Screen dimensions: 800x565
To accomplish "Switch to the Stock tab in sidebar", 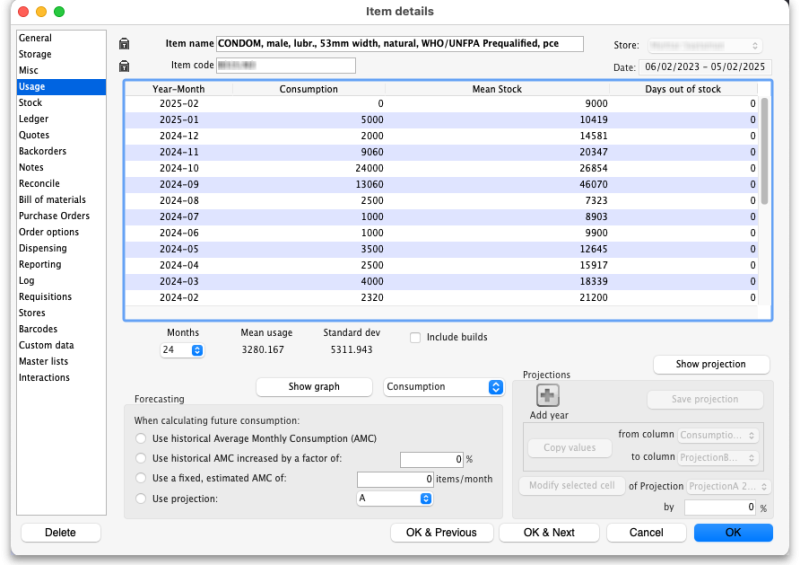I will [31, 103].
